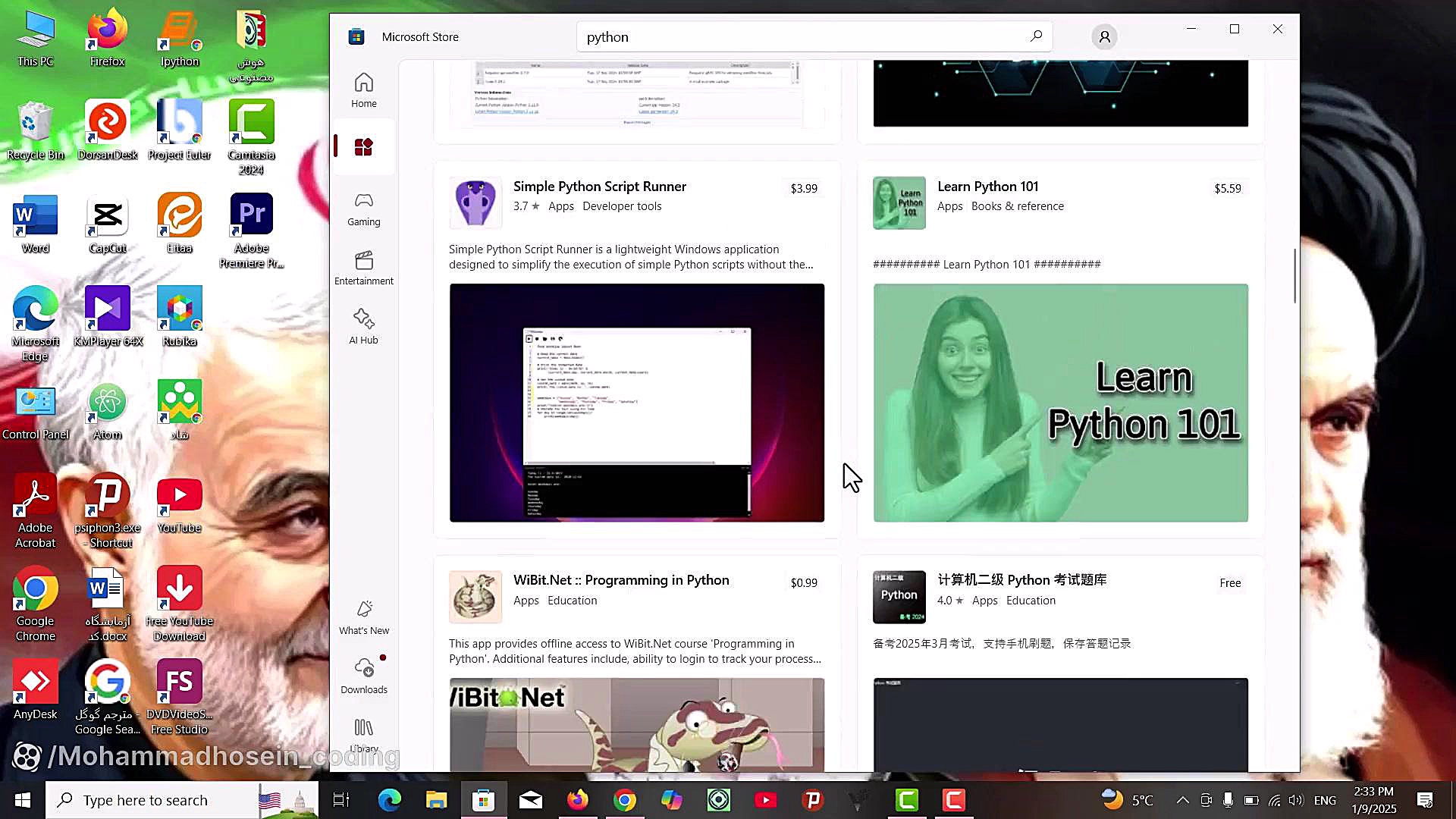This screenshot has width=1456, height=819.
Task: Open the user account profile icon
Action: (1104, 36)
